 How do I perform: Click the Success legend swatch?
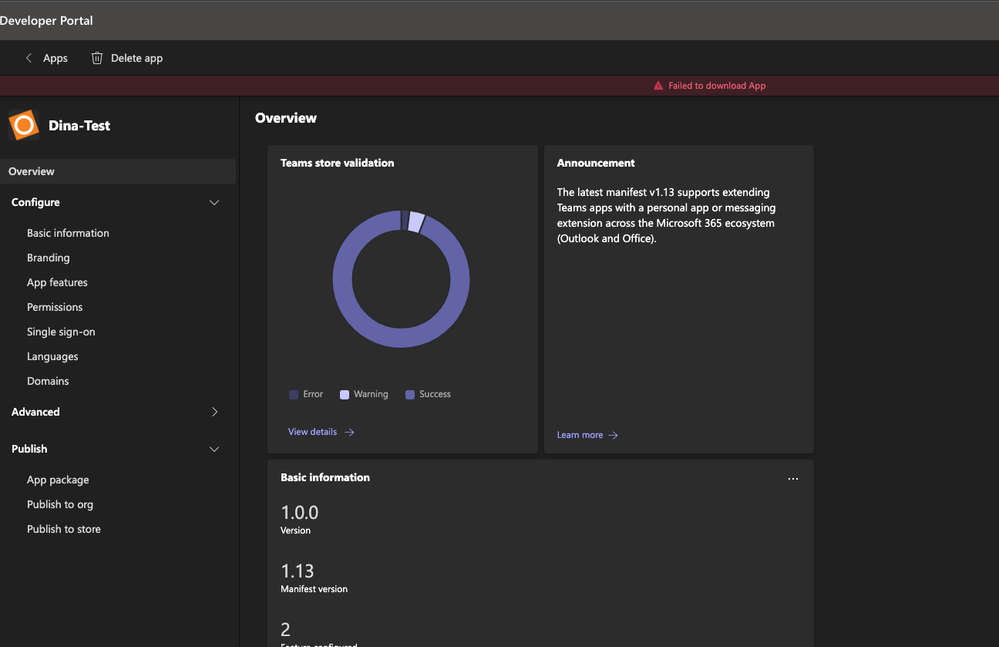point(410,395)
